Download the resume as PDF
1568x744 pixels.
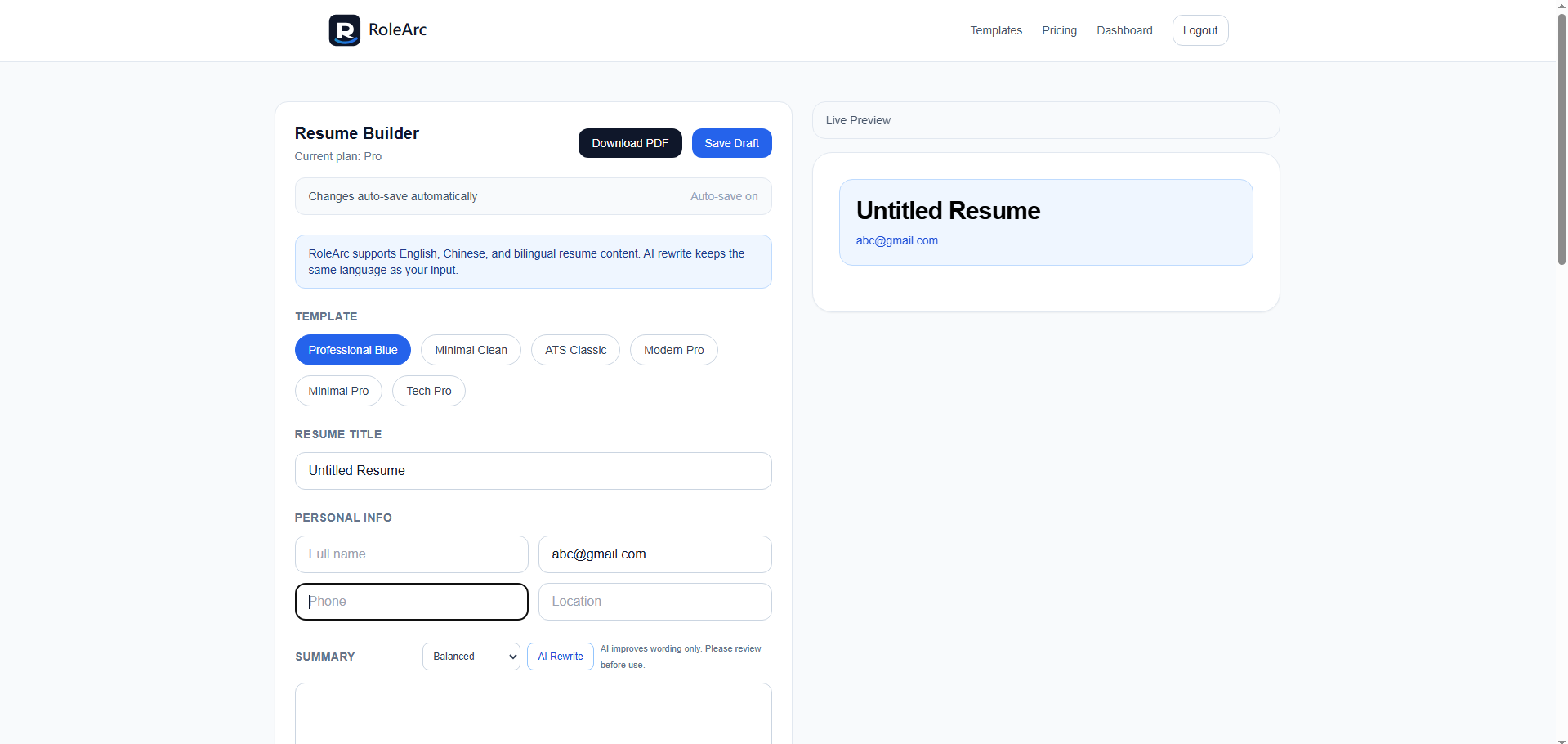(x=630, y=143)
